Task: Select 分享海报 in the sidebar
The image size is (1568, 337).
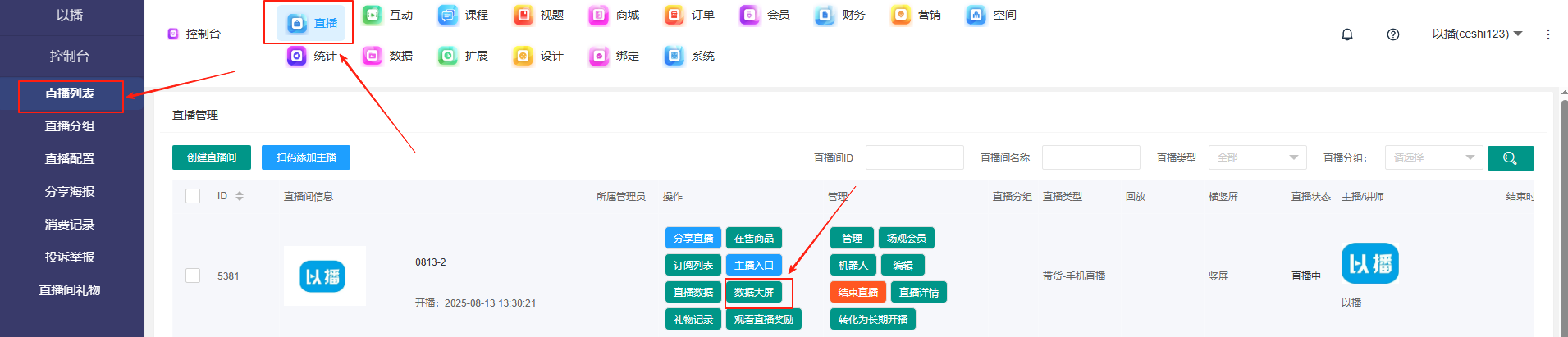Action: click(70, 192)
